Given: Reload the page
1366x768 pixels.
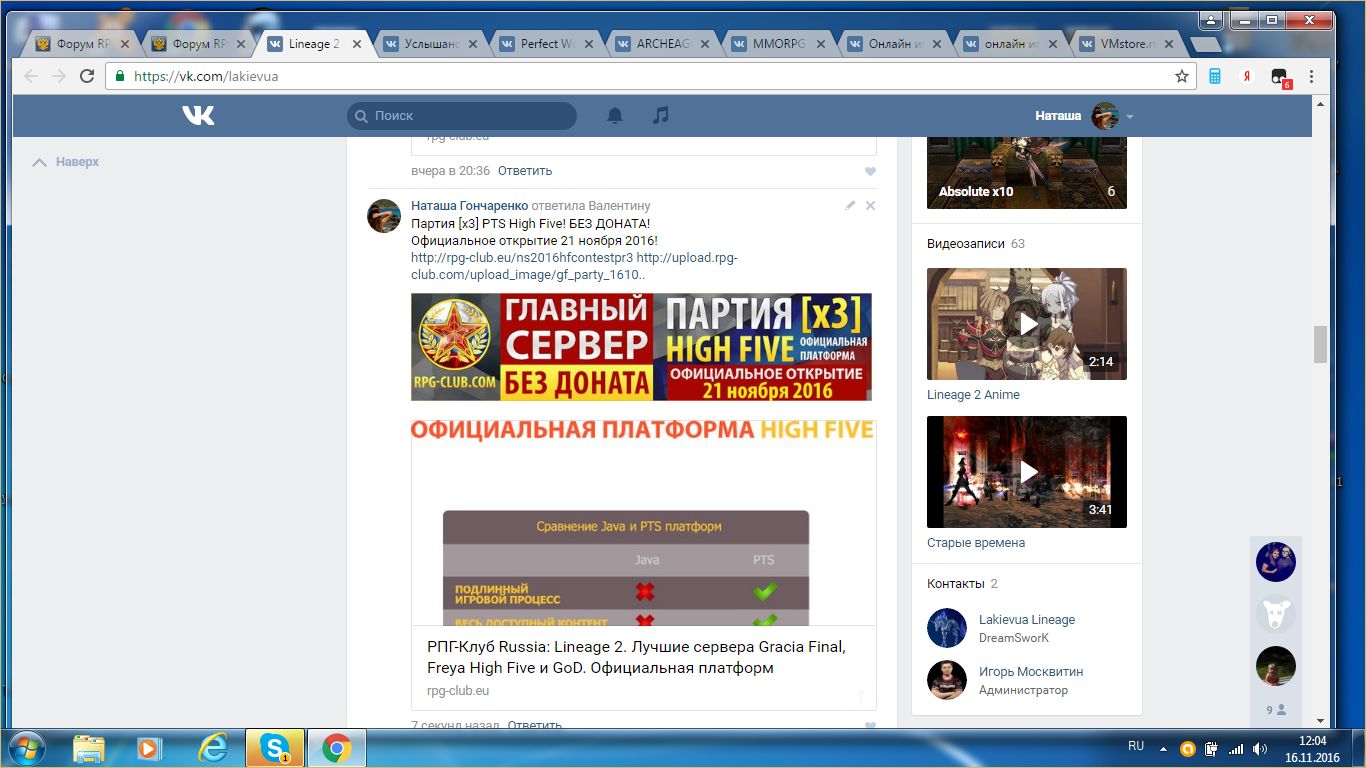Looking at the screenshot, I should click(x=87, y=76).
